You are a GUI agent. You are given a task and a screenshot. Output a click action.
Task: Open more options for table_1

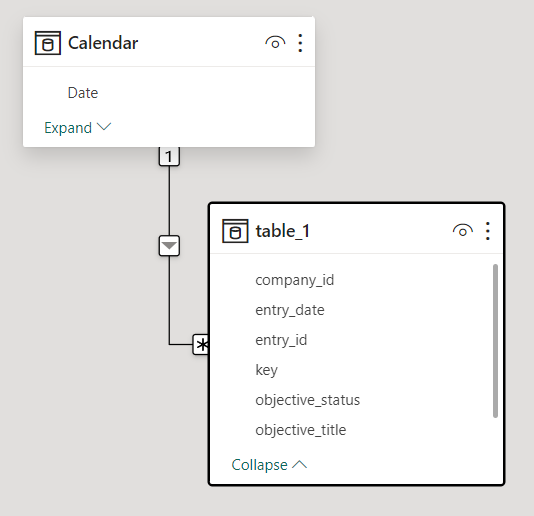coord(488,231)
